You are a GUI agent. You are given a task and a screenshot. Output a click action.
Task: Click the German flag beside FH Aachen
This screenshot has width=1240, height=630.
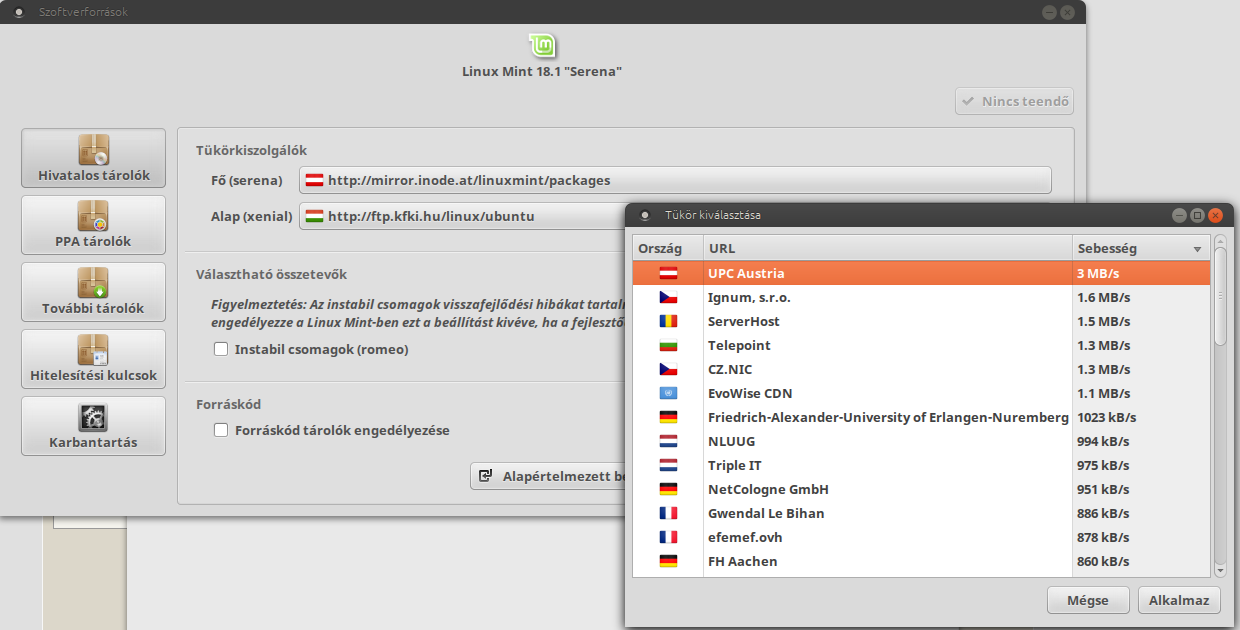tap(668, 561)
